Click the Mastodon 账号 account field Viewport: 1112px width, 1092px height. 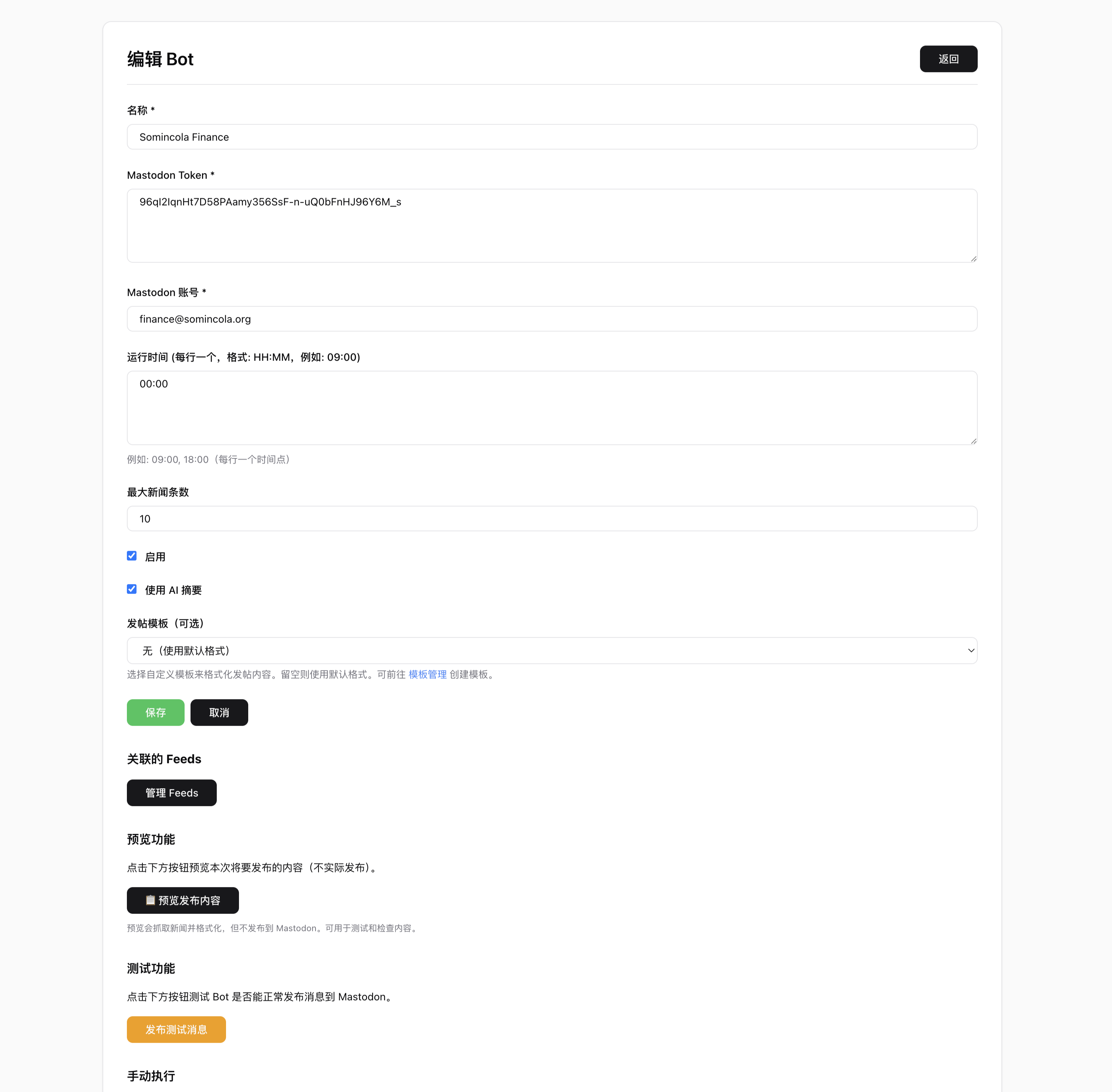(x=551, y=319)
